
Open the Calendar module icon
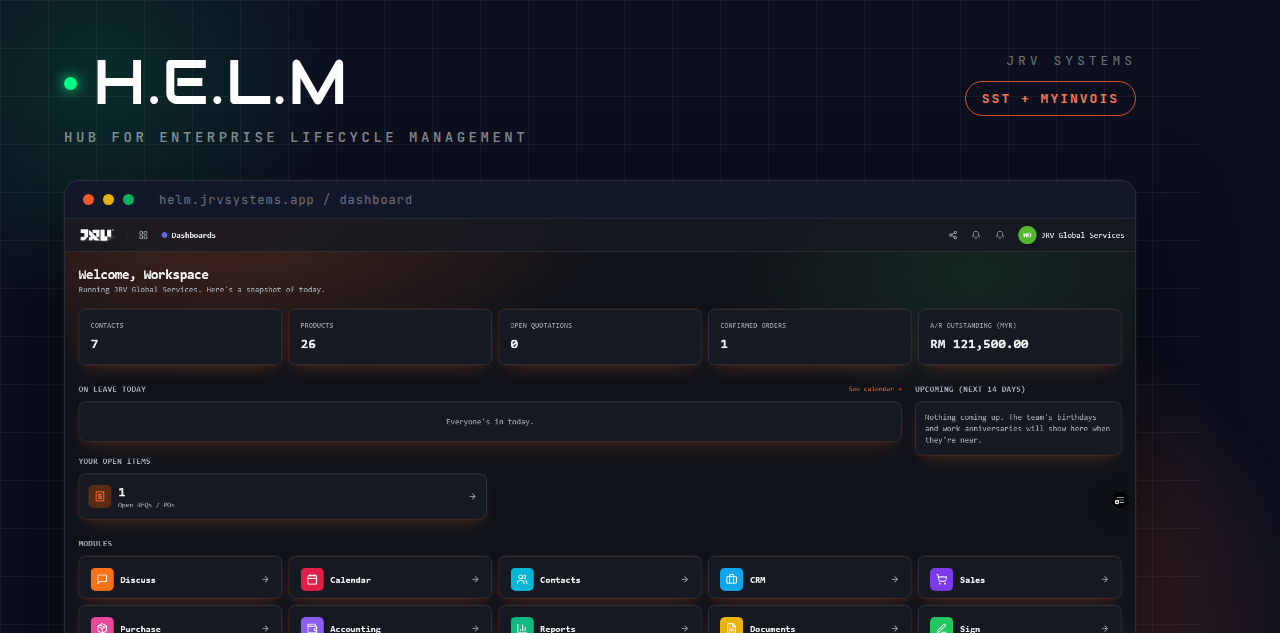coord(312,579)
